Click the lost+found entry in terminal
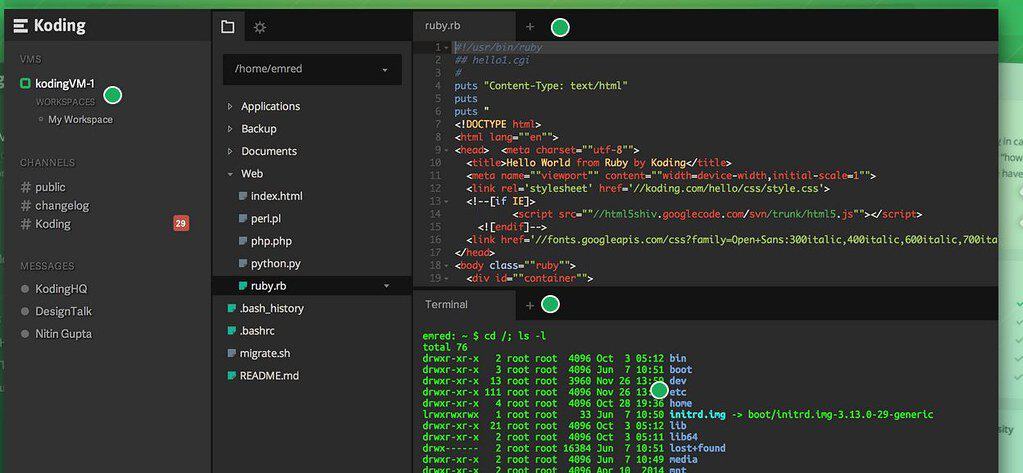1023x473 pixels. (x=697, y=448)
